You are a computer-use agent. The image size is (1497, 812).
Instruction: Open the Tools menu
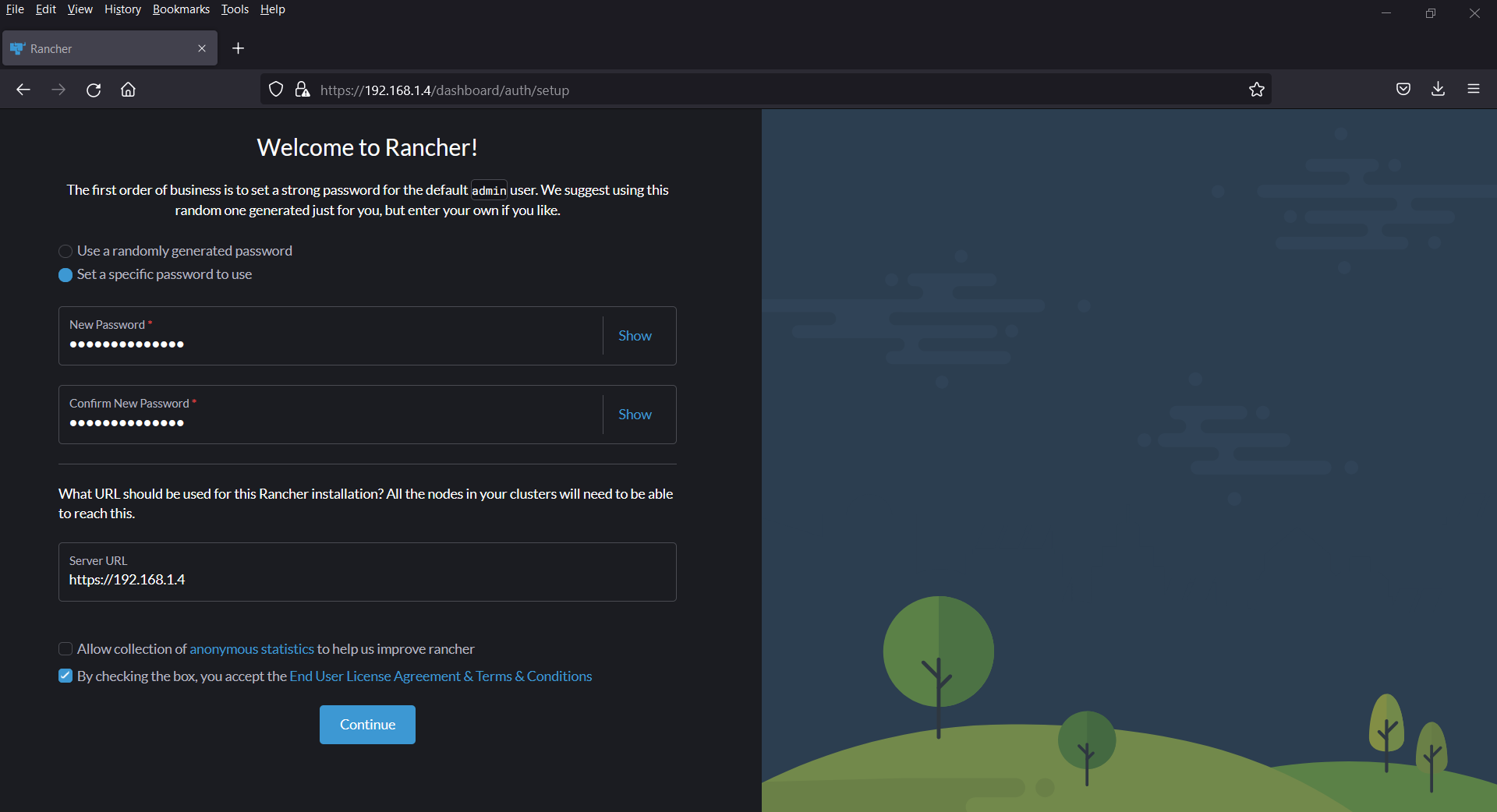pyautogui.click(x=235, y=9)
